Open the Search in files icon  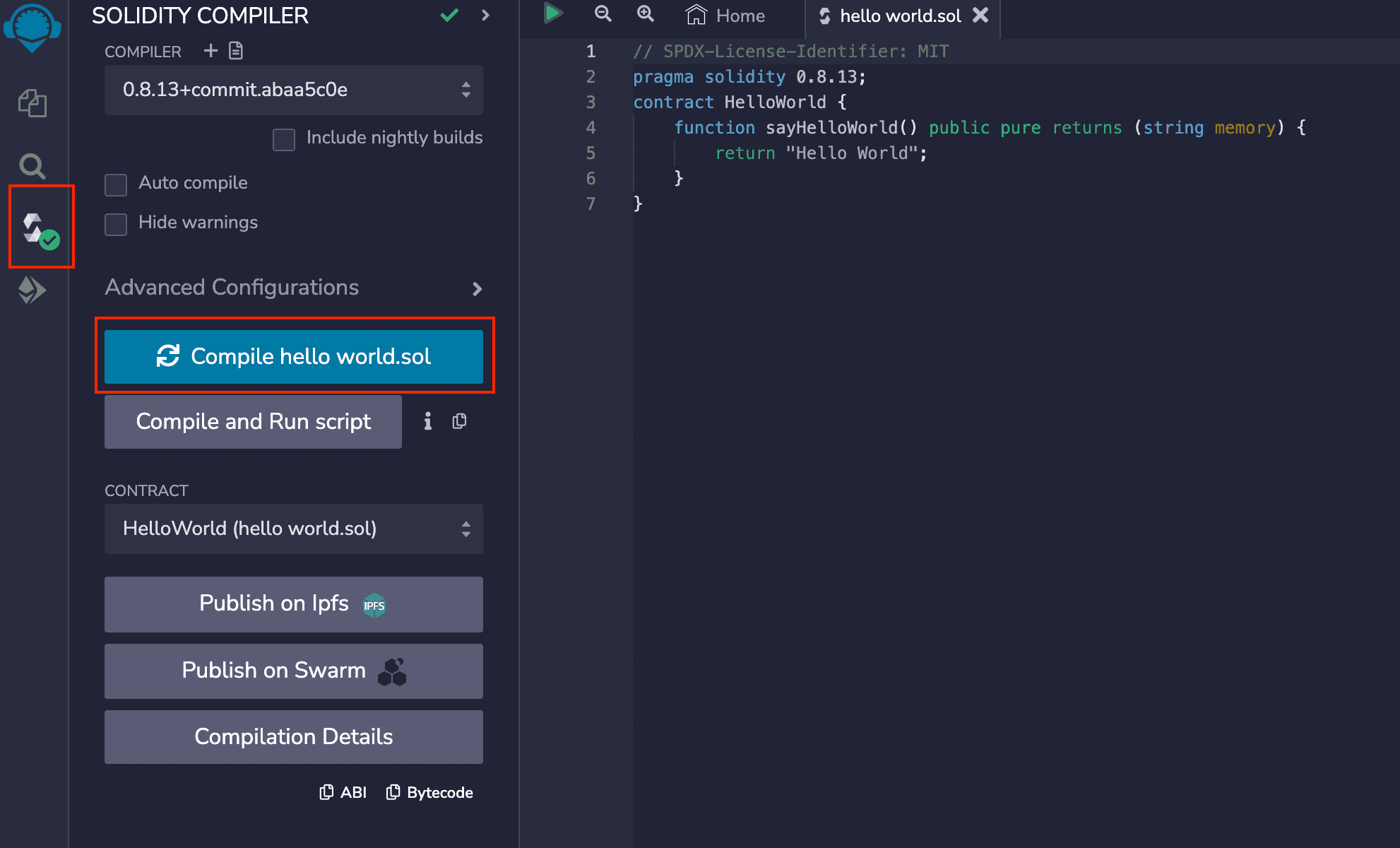[32, 166]
